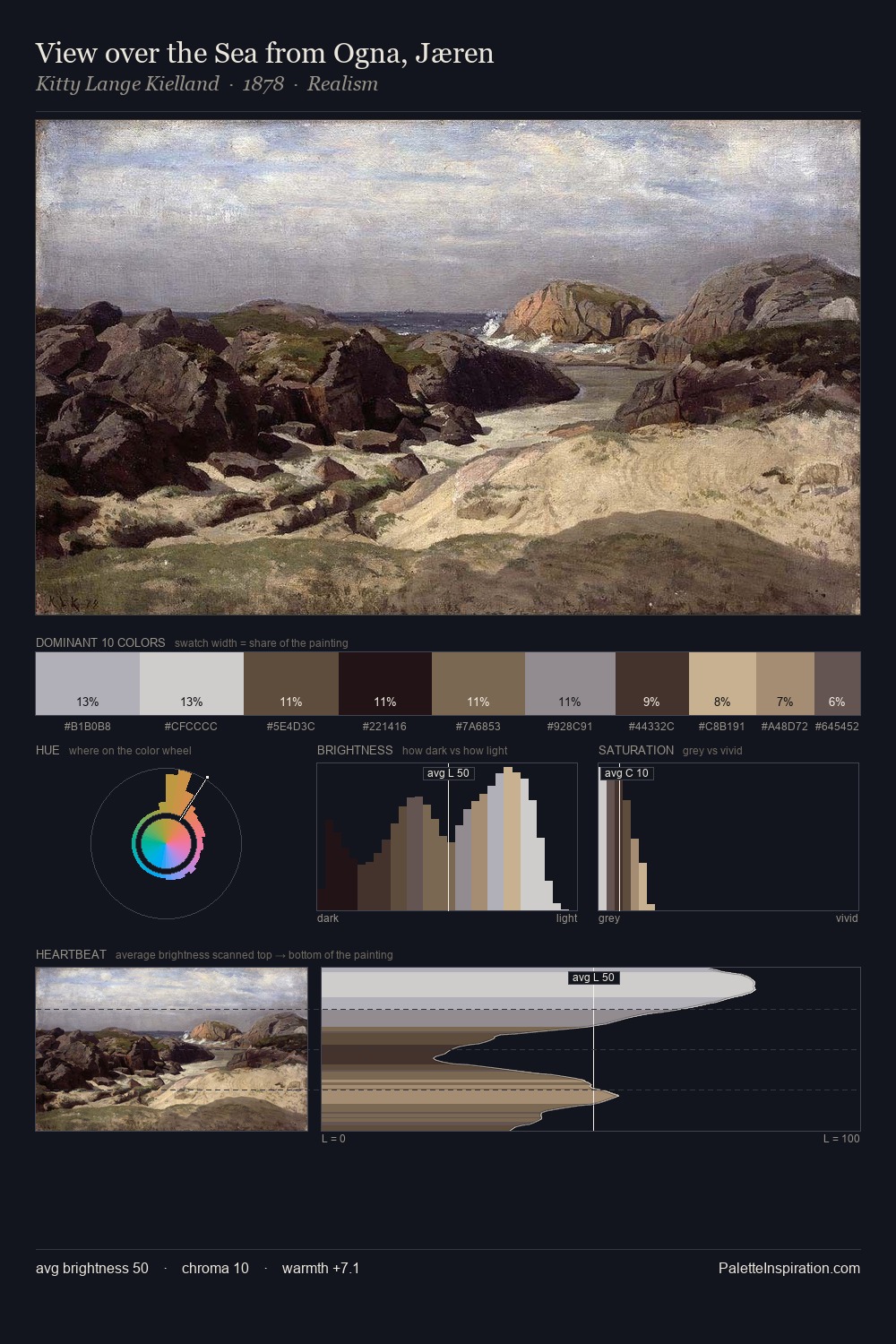
Task: Select the #CFCCCC light grey swatch
Action: click(x=192, y=683)
